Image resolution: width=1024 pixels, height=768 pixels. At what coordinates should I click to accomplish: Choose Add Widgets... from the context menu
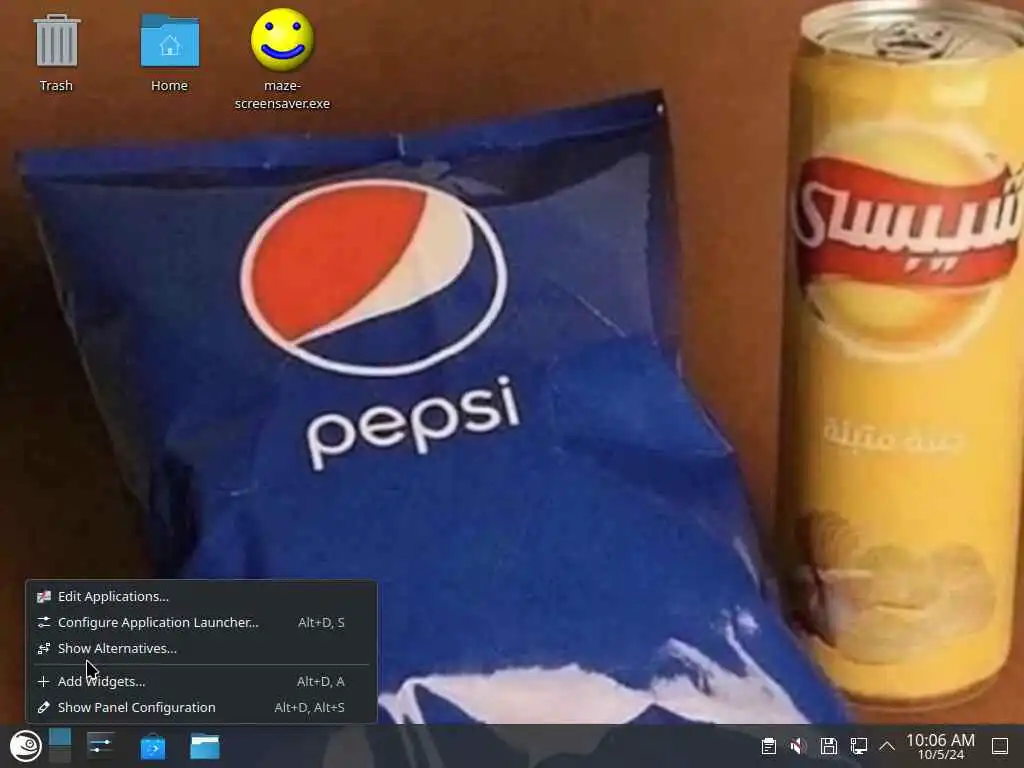(x=201, y=681)
